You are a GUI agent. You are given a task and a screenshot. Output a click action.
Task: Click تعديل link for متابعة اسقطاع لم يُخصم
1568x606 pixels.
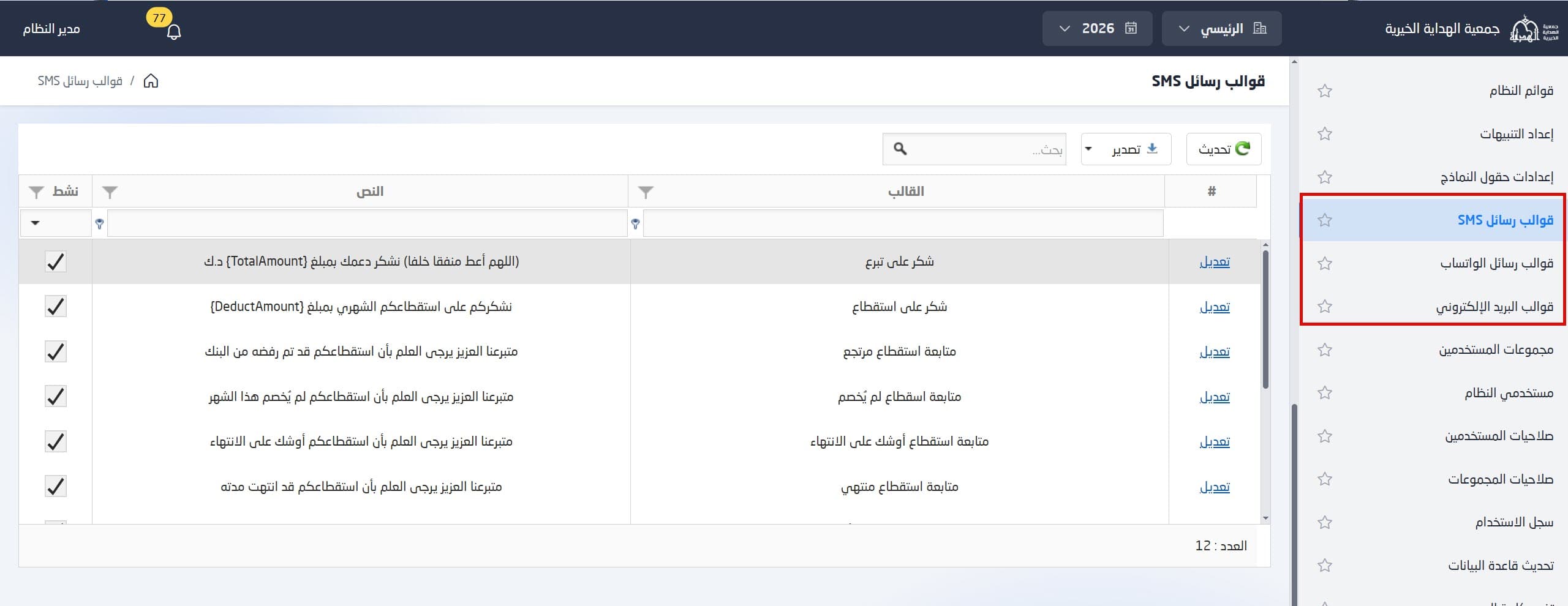(x=1215, y=397)
